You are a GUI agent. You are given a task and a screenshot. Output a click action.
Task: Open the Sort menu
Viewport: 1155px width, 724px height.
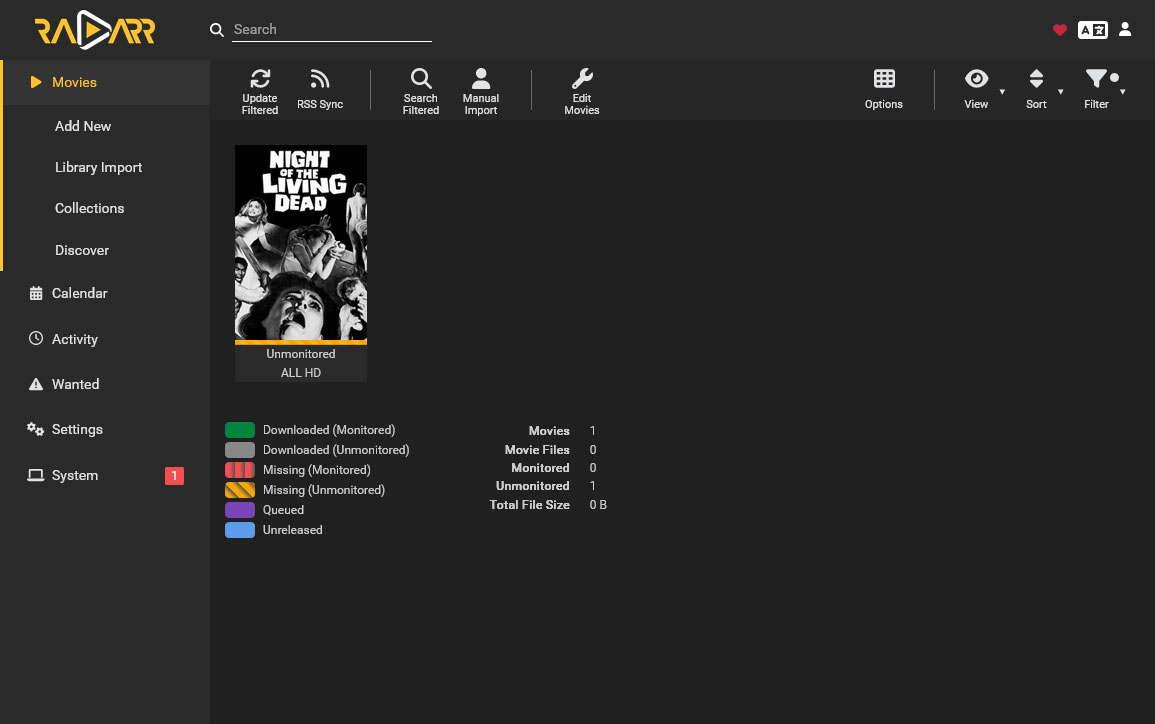coord(1036,91)
